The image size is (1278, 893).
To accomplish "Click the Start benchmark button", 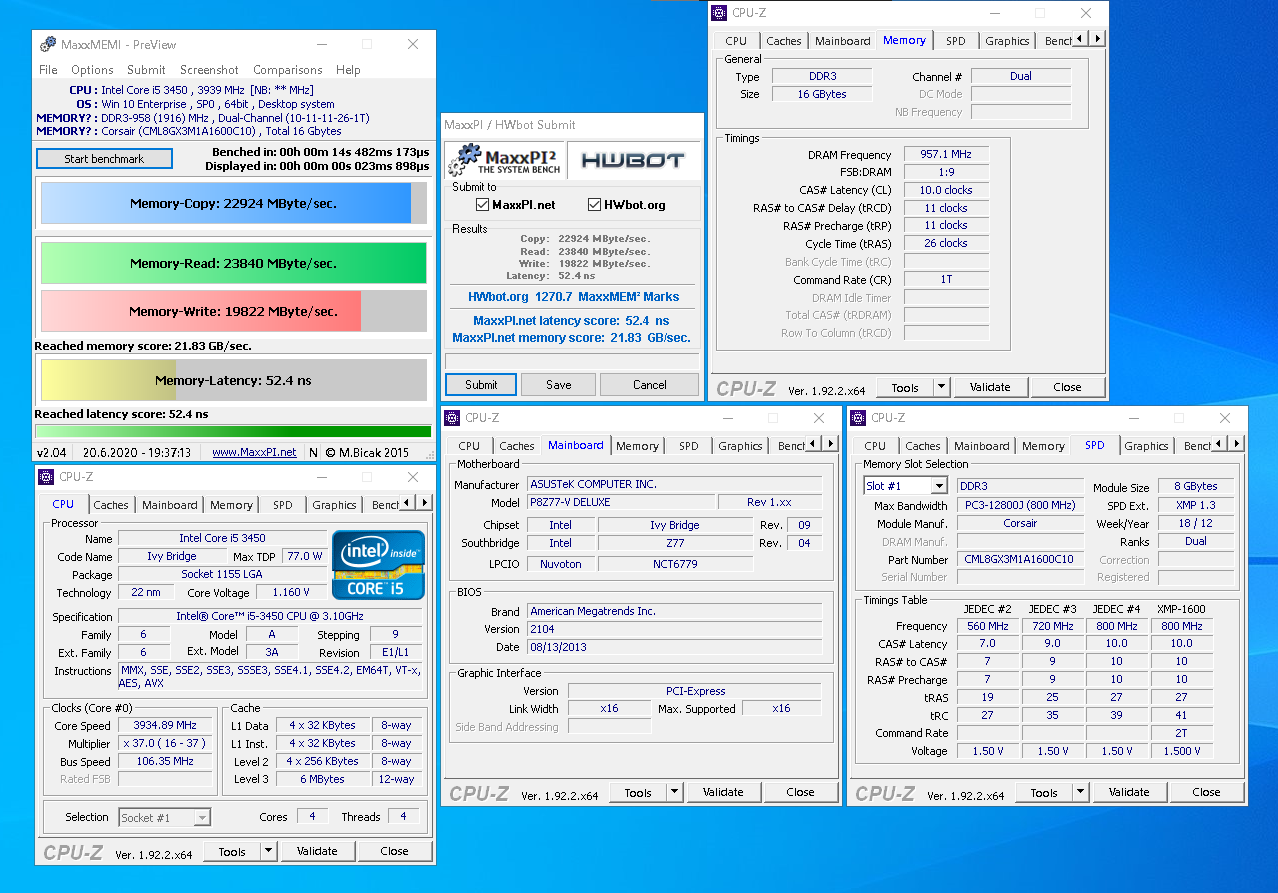I will [104, 159].
